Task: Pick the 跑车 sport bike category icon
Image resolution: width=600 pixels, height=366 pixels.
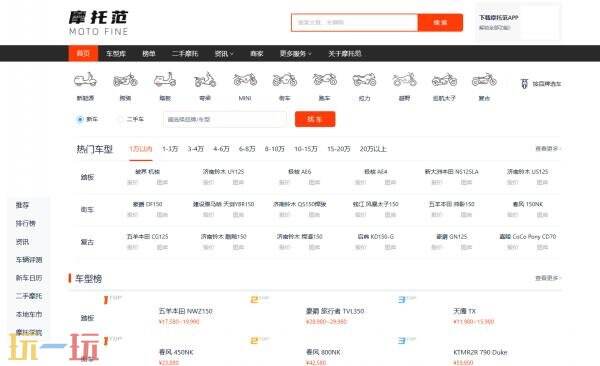Action: coord(324,80)
